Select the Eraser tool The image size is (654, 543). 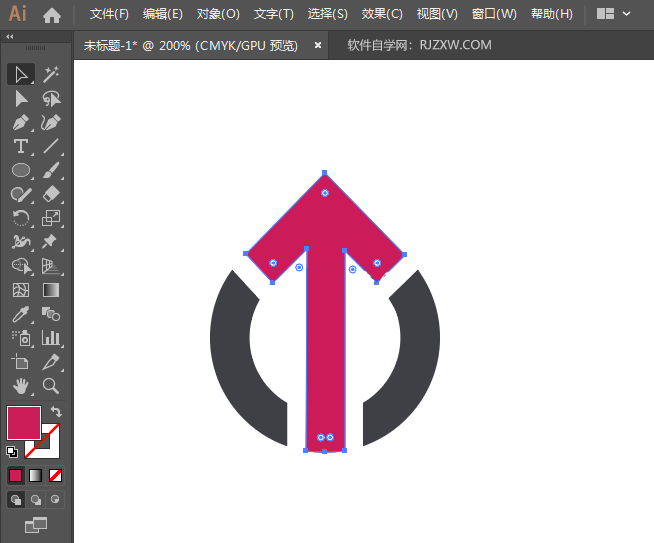point(51,194)
